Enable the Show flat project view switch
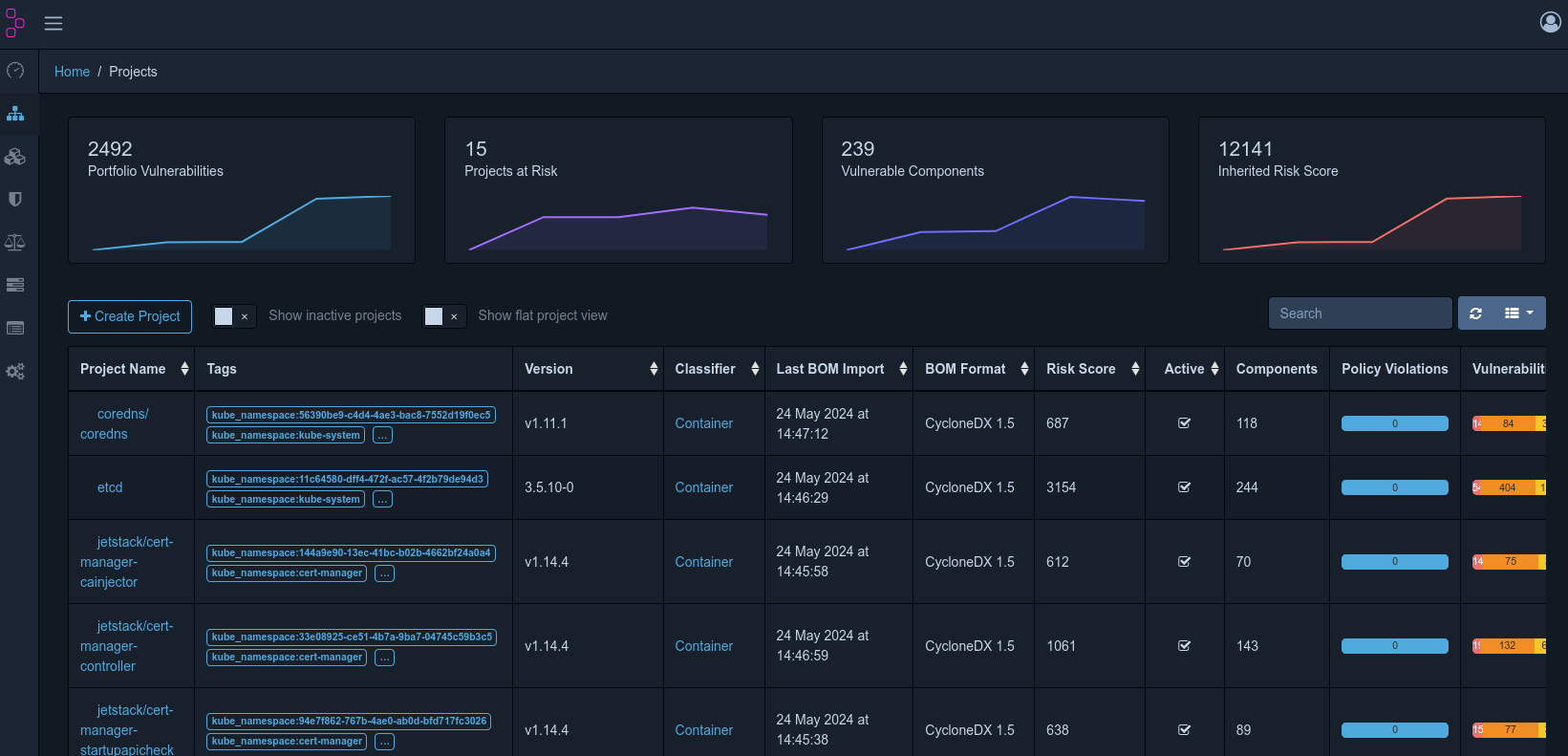 pos(443,316)
